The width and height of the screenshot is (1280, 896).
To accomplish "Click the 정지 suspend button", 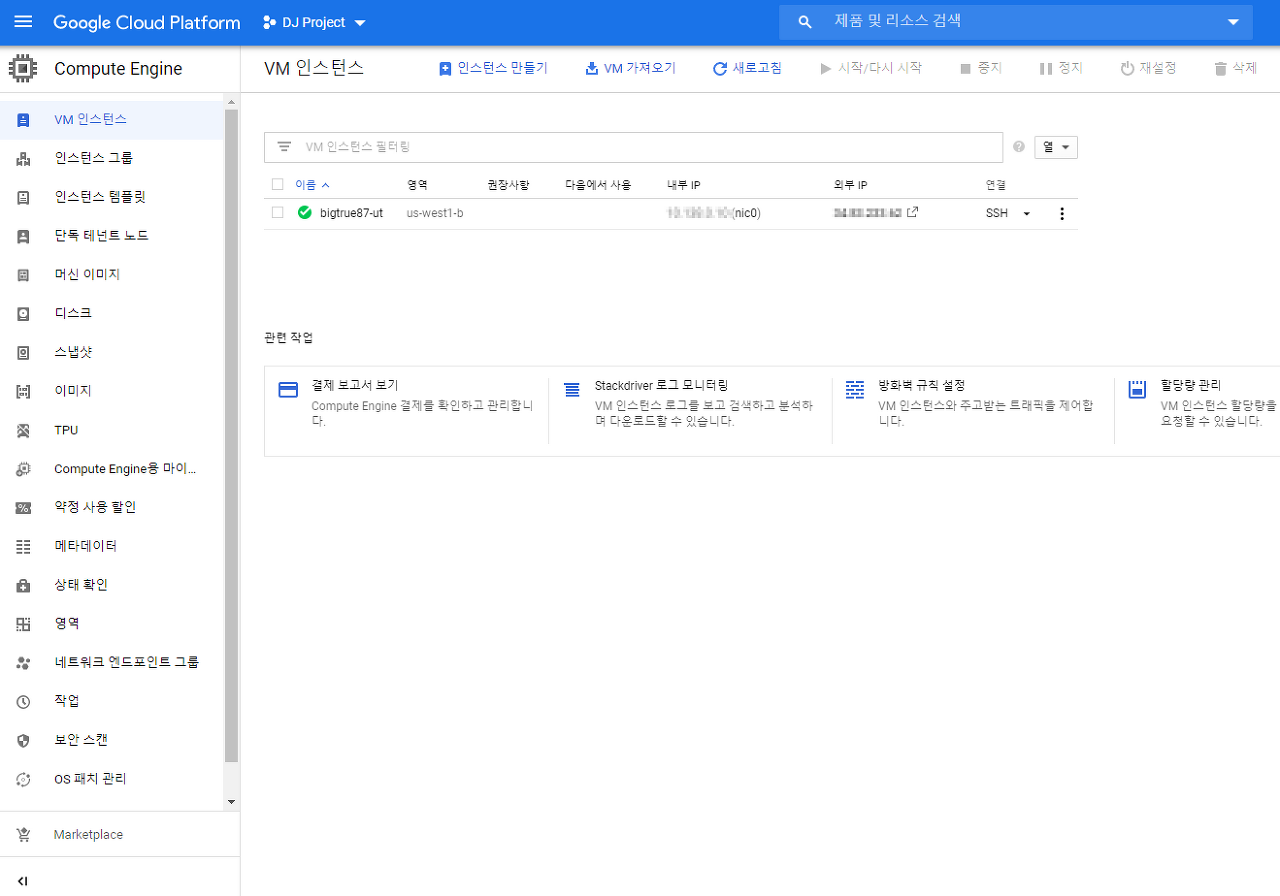I will pos(1061,68).
